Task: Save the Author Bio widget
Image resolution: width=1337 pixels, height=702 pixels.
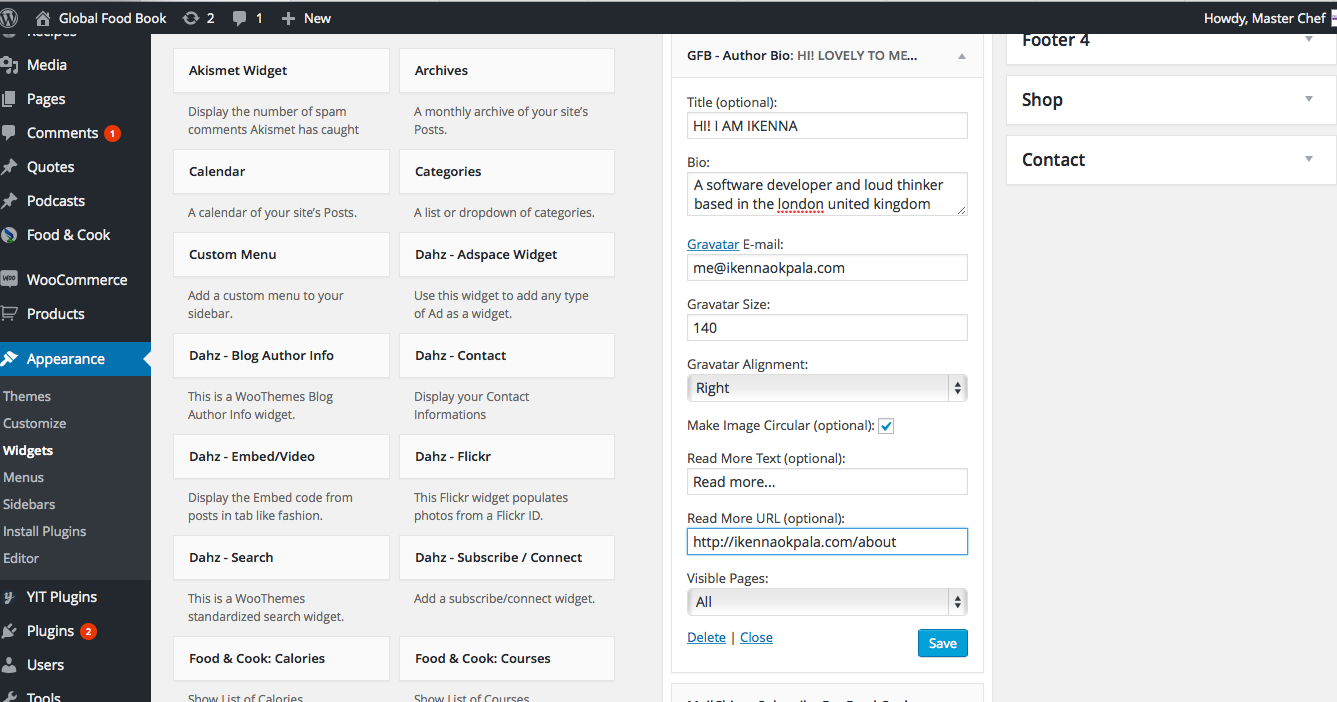Action: pyautogui.click(x=943, y=643)
